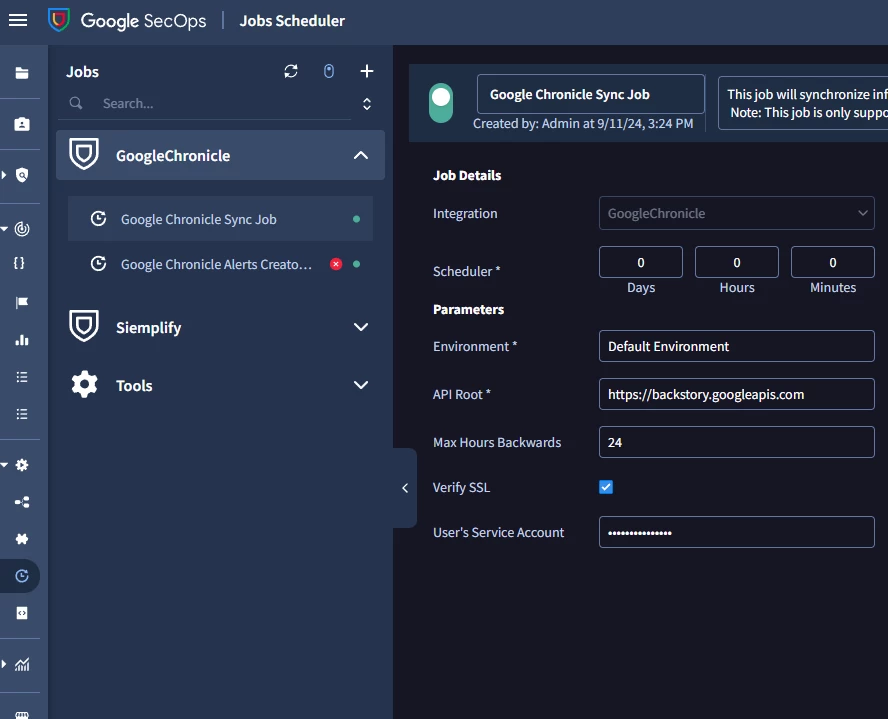Expand the Tools jobs group
The image size is (888, 719).
pyautogui.click(x=361, y=385)
